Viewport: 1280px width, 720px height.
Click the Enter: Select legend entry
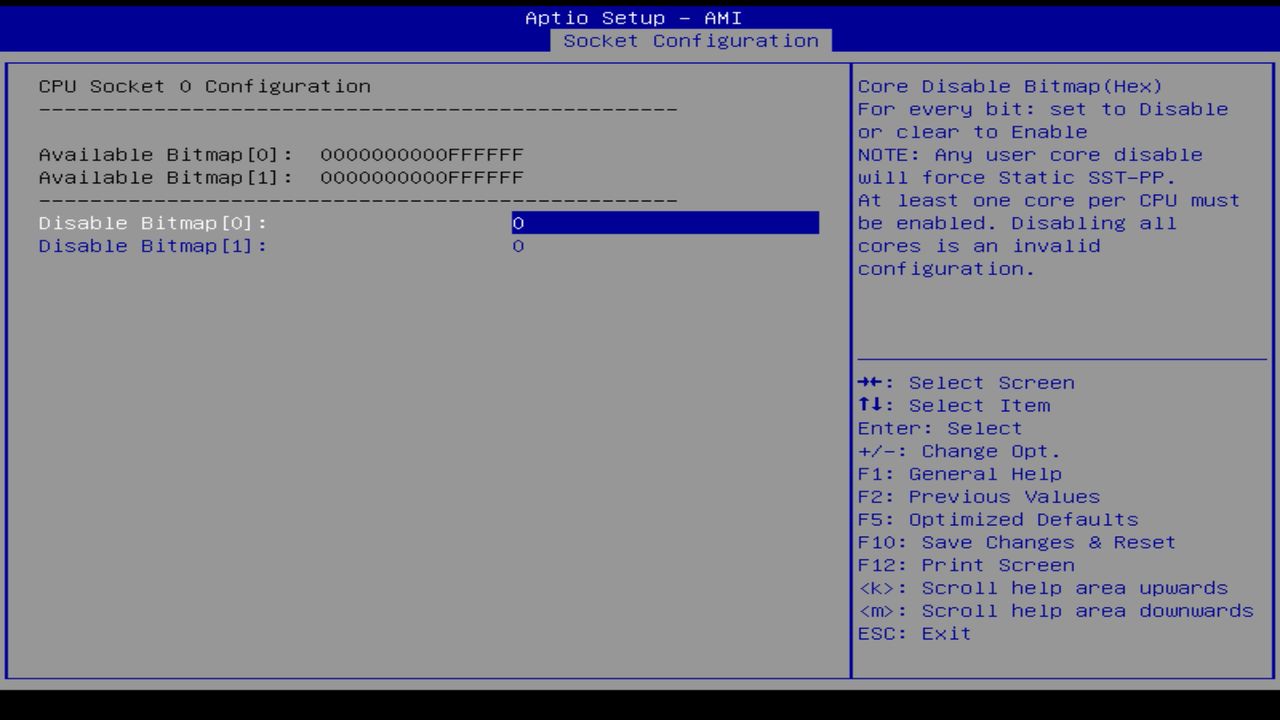(940, 428)
